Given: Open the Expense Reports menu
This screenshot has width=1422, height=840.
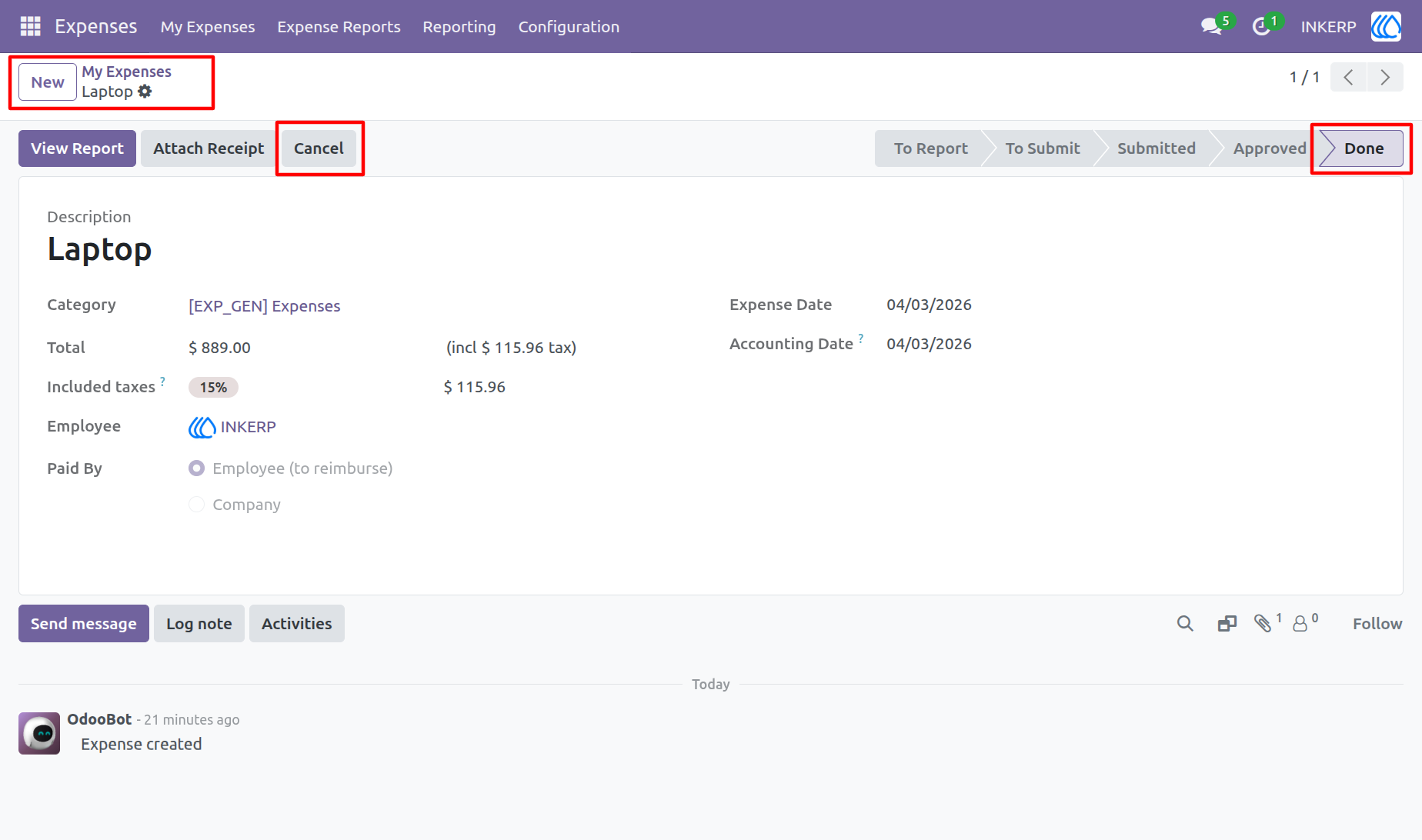Looking at the screenshot, I should point(339,26).
